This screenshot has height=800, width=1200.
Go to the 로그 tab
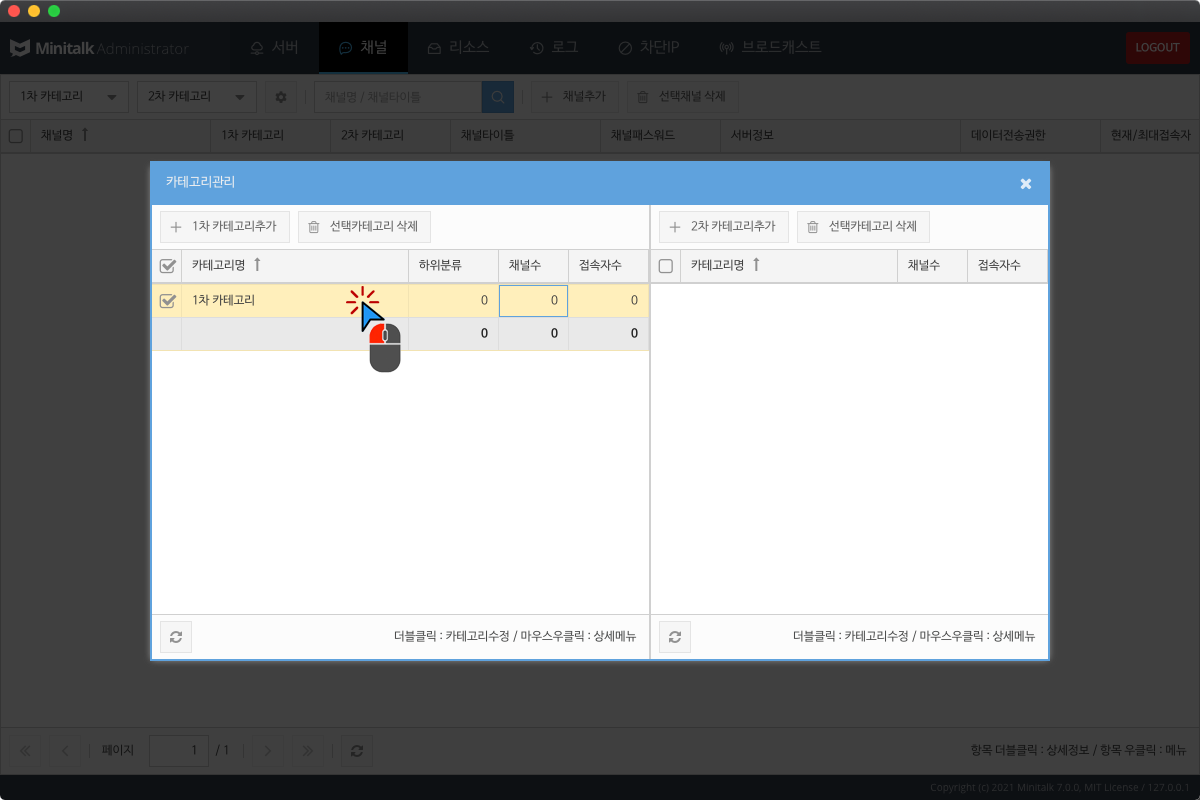click(x=554, y=47)
